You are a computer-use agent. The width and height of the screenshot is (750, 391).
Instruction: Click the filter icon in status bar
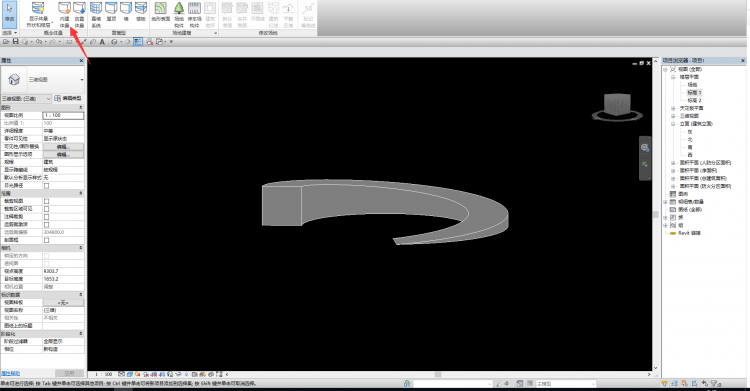click(x=714, y=384)
